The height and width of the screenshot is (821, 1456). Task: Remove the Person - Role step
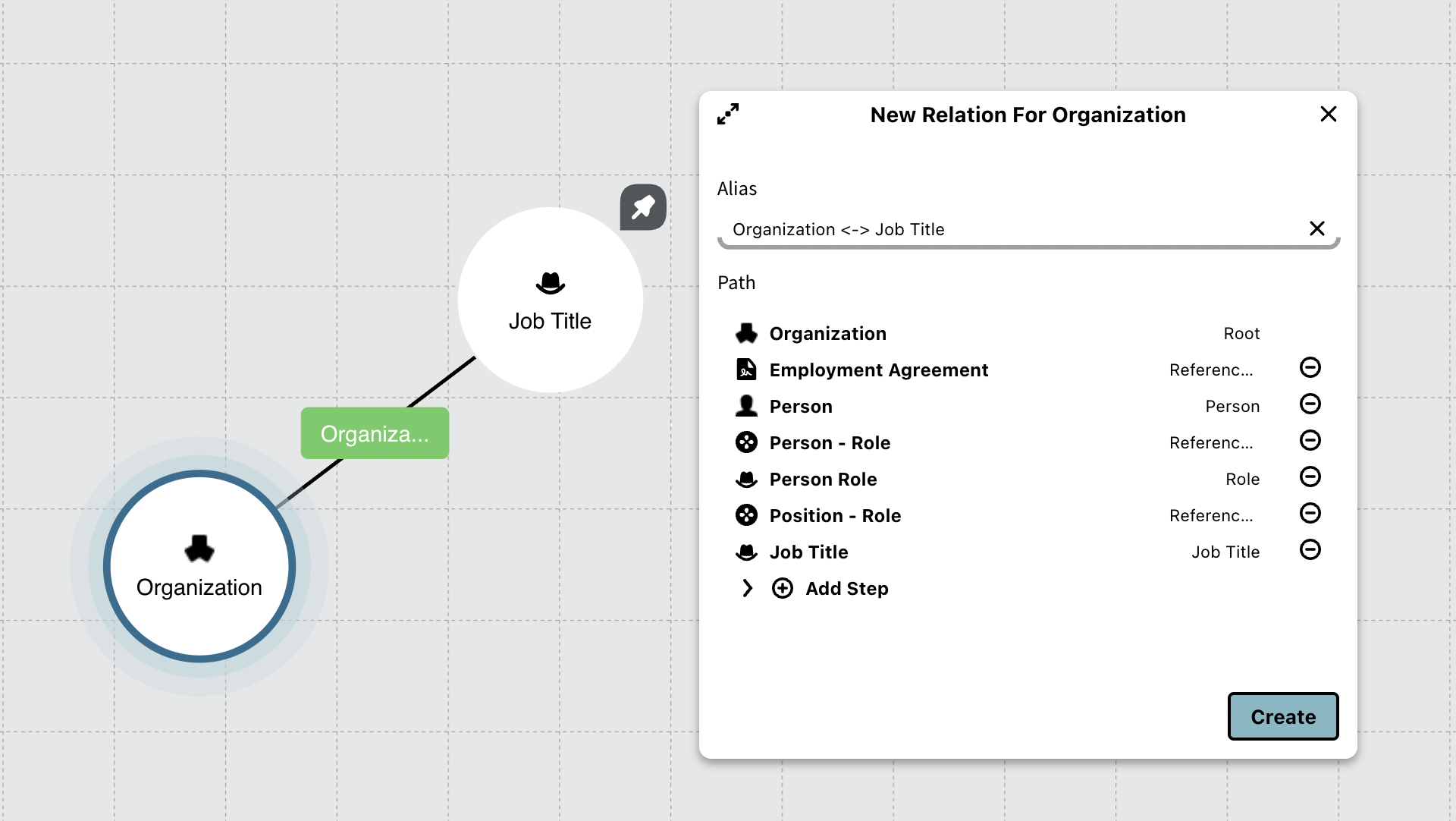pos(1310,441)
